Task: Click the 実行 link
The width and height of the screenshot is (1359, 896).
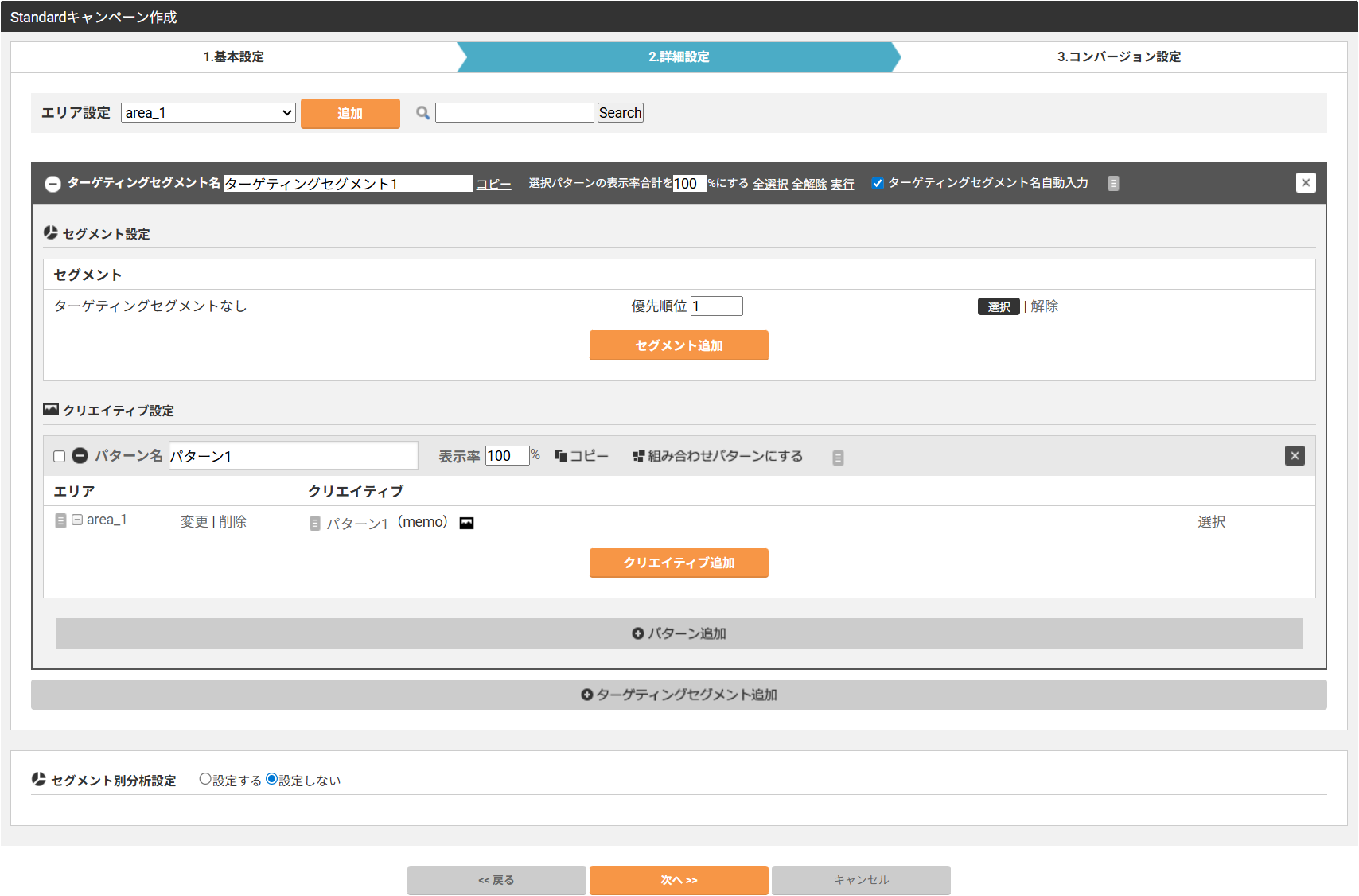Action: point(843,184)
